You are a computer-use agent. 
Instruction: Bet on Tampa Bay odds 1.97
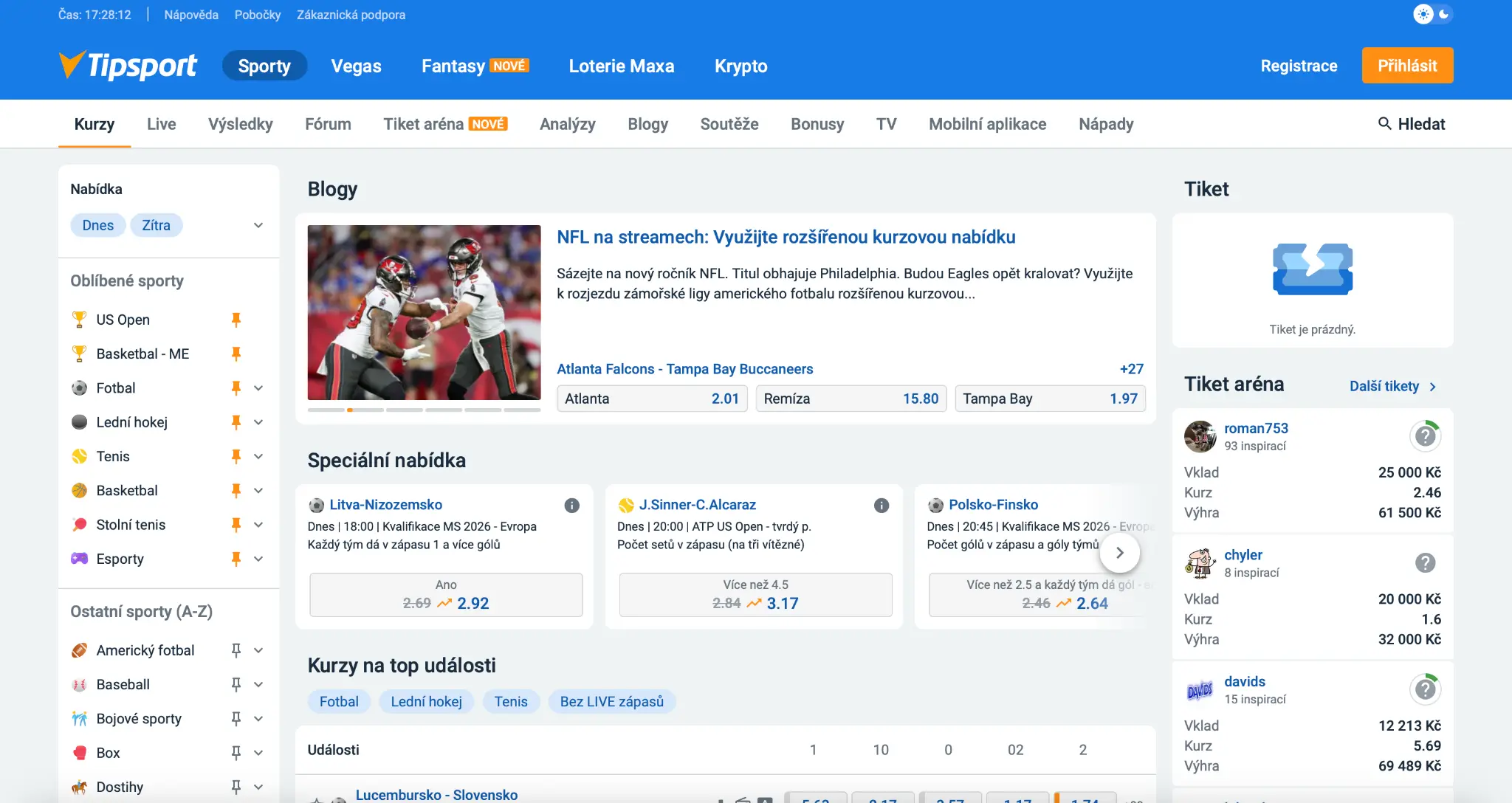pyautogui.click(x=1049, y=399)
